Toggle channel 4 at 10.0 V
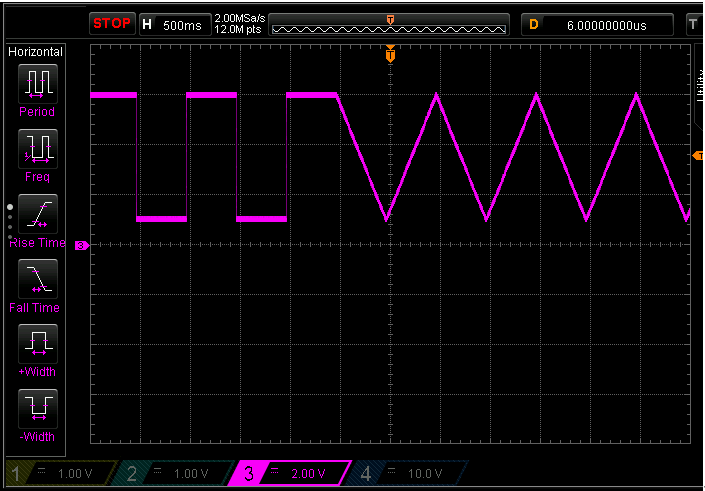This screenshot has width=705, height=491. (x=408, y=473)
